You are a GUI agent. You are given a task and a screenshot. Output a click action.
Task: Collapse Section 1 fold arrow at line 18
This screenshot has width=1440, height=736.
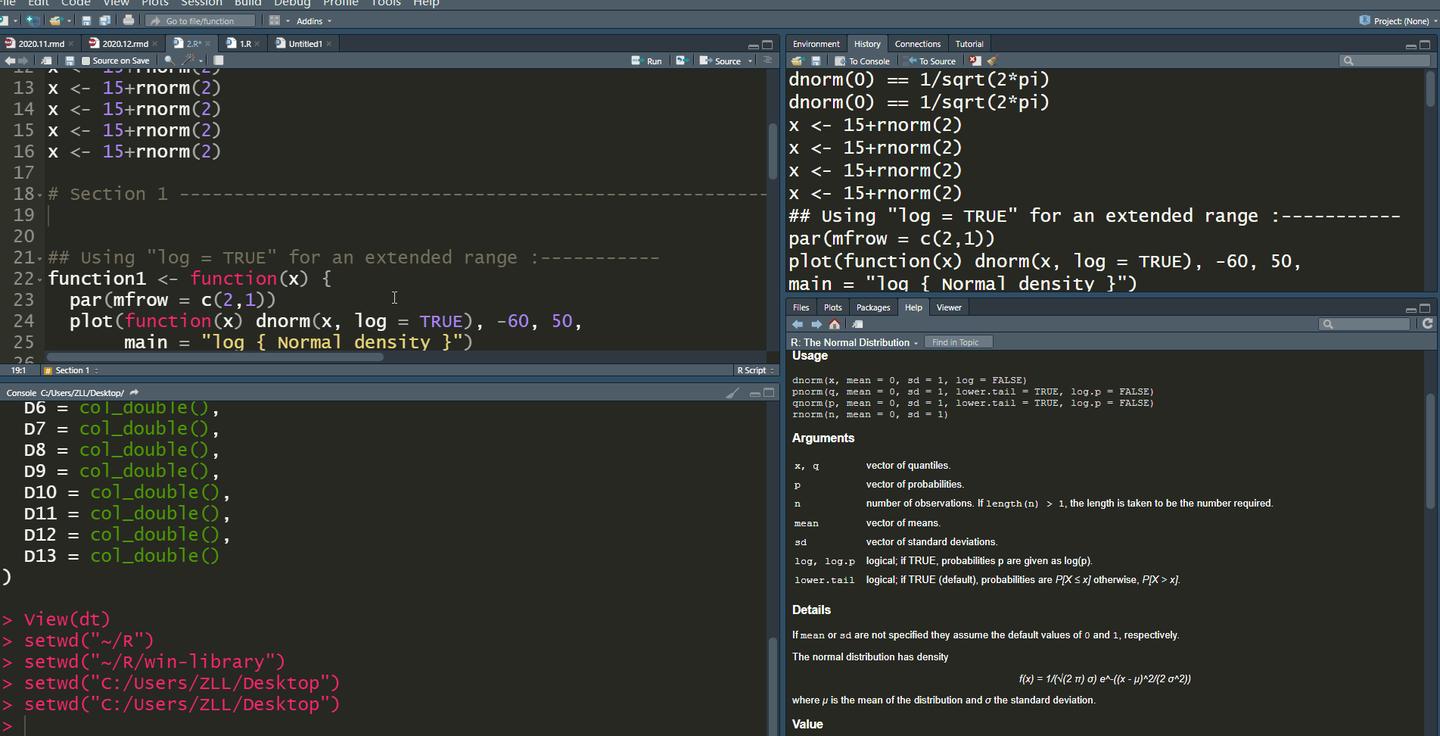click(x=41, y=194)
